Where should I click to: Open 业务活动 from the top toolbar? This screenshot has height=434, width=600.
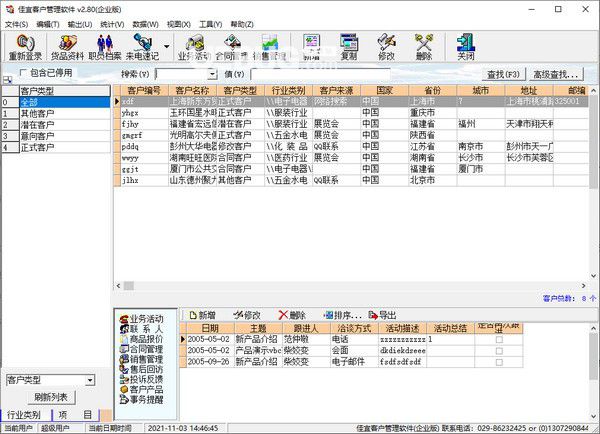194,47
